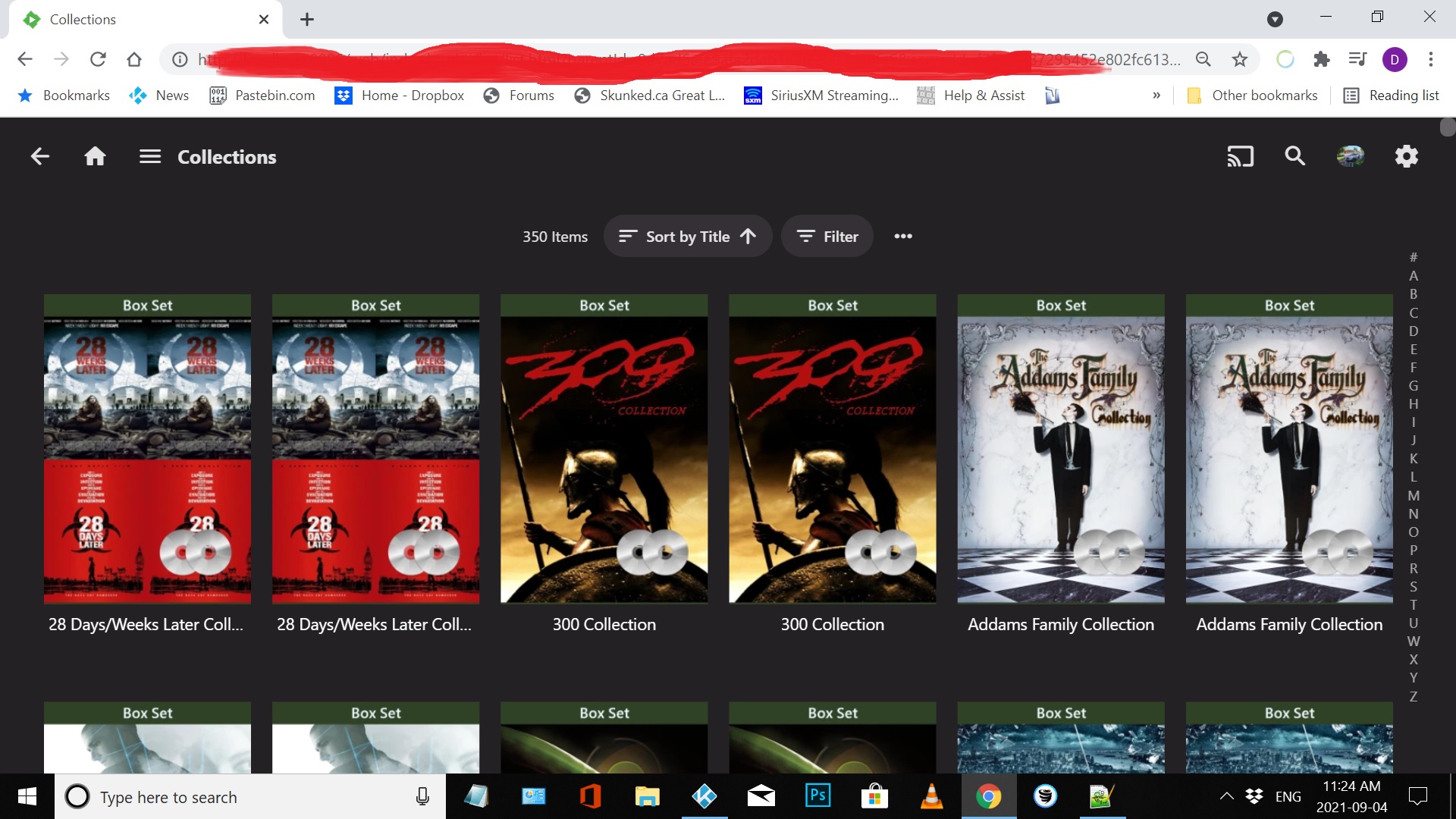Open the Other bookmarks folder
1456x819 pixels.
[x=1252, y=96]
